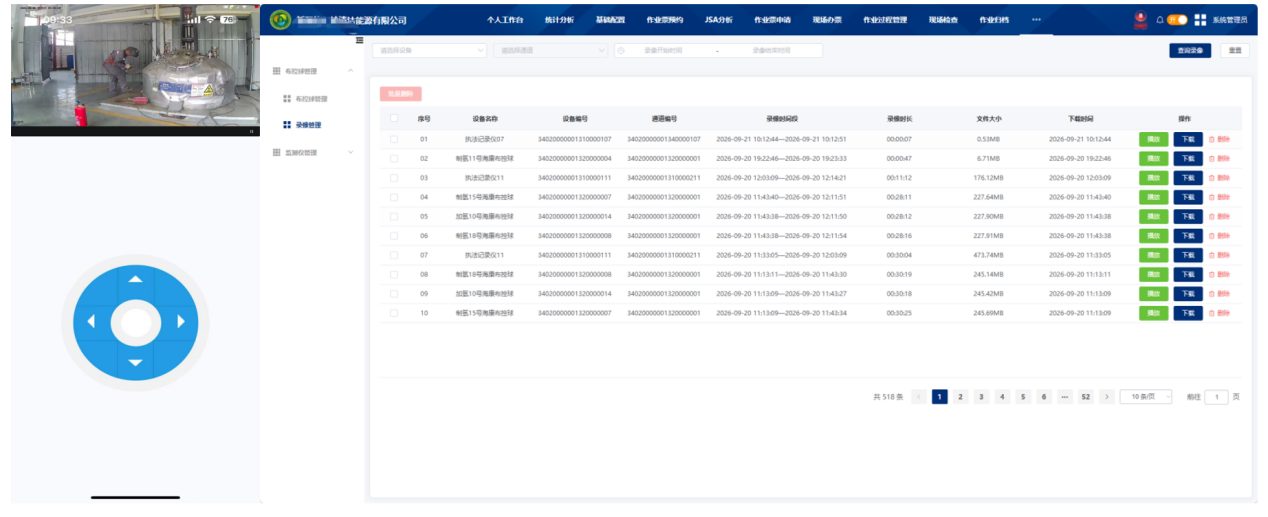1268x517 pixels.
Task: Open the 10条/页 page size dropdown
Action: click(x=1146, y=397)
